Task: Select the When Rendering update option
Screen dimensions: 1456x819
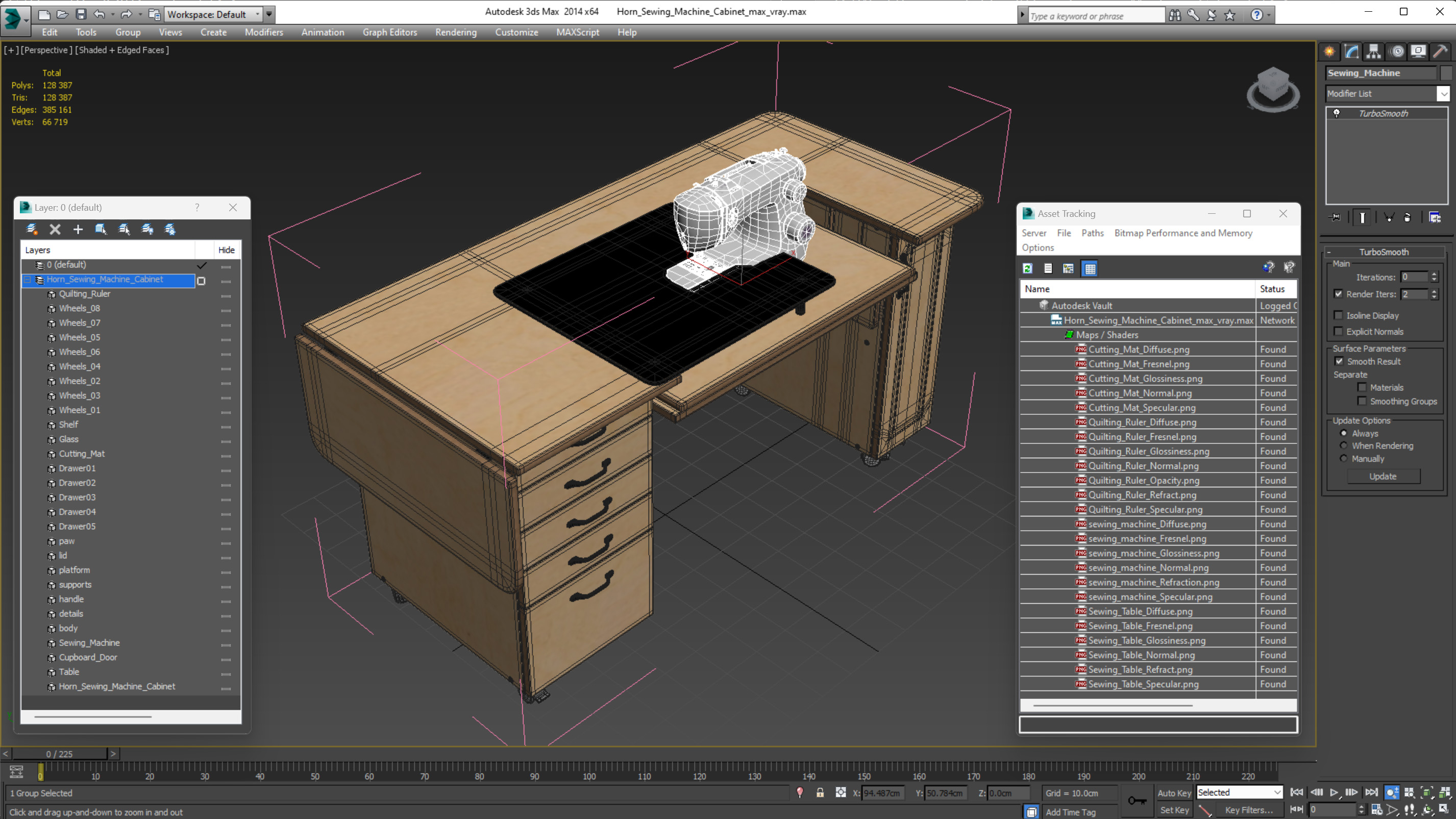Action: point(1344,445)
